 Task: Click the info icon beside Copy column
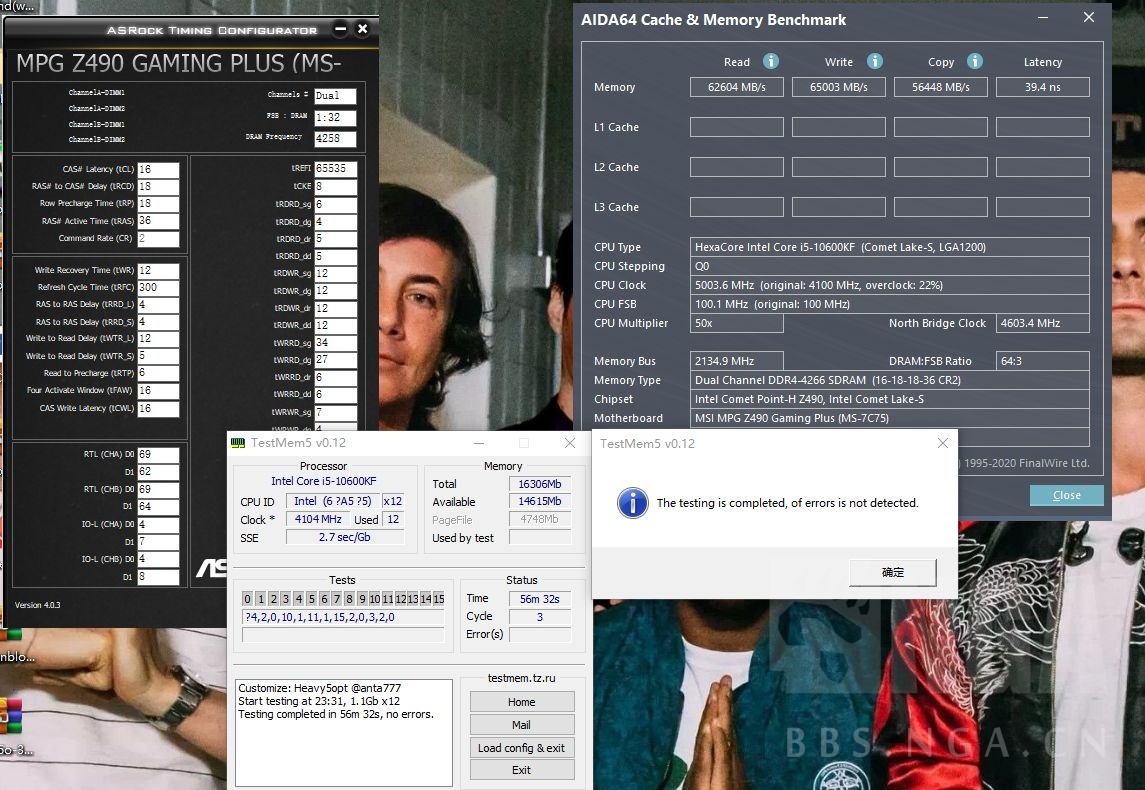coord(974,62)
